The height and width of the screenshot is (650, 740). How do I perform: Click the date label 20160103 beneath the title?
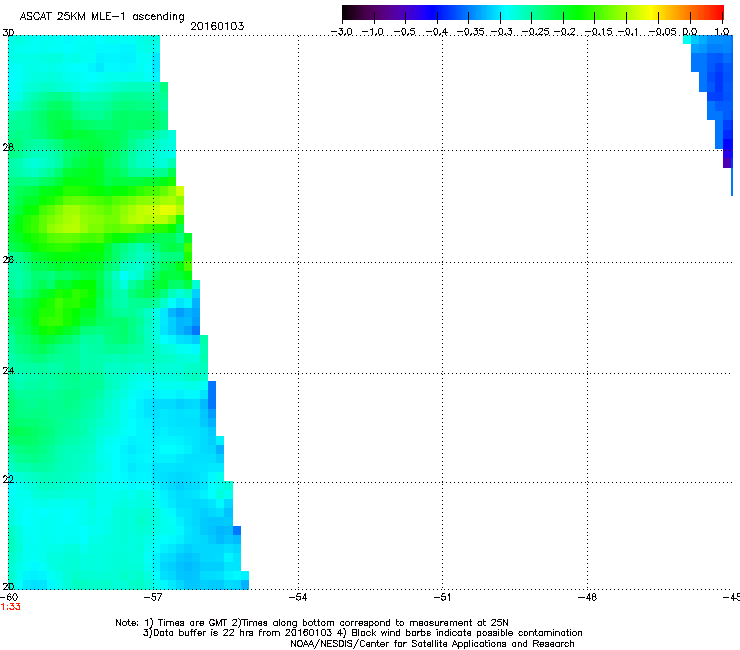[x=217, y=26]
